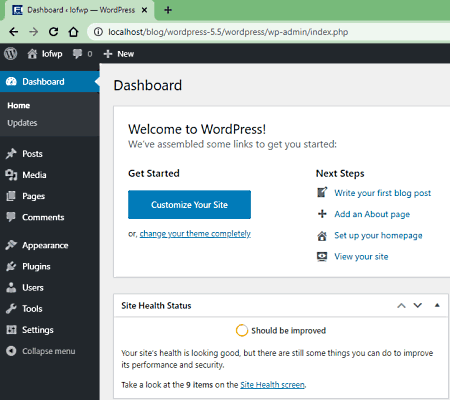Image resolution: width=450 pixels, height=400 pixels.
Task: Click the Media library icon
Action: coord(11,175)
